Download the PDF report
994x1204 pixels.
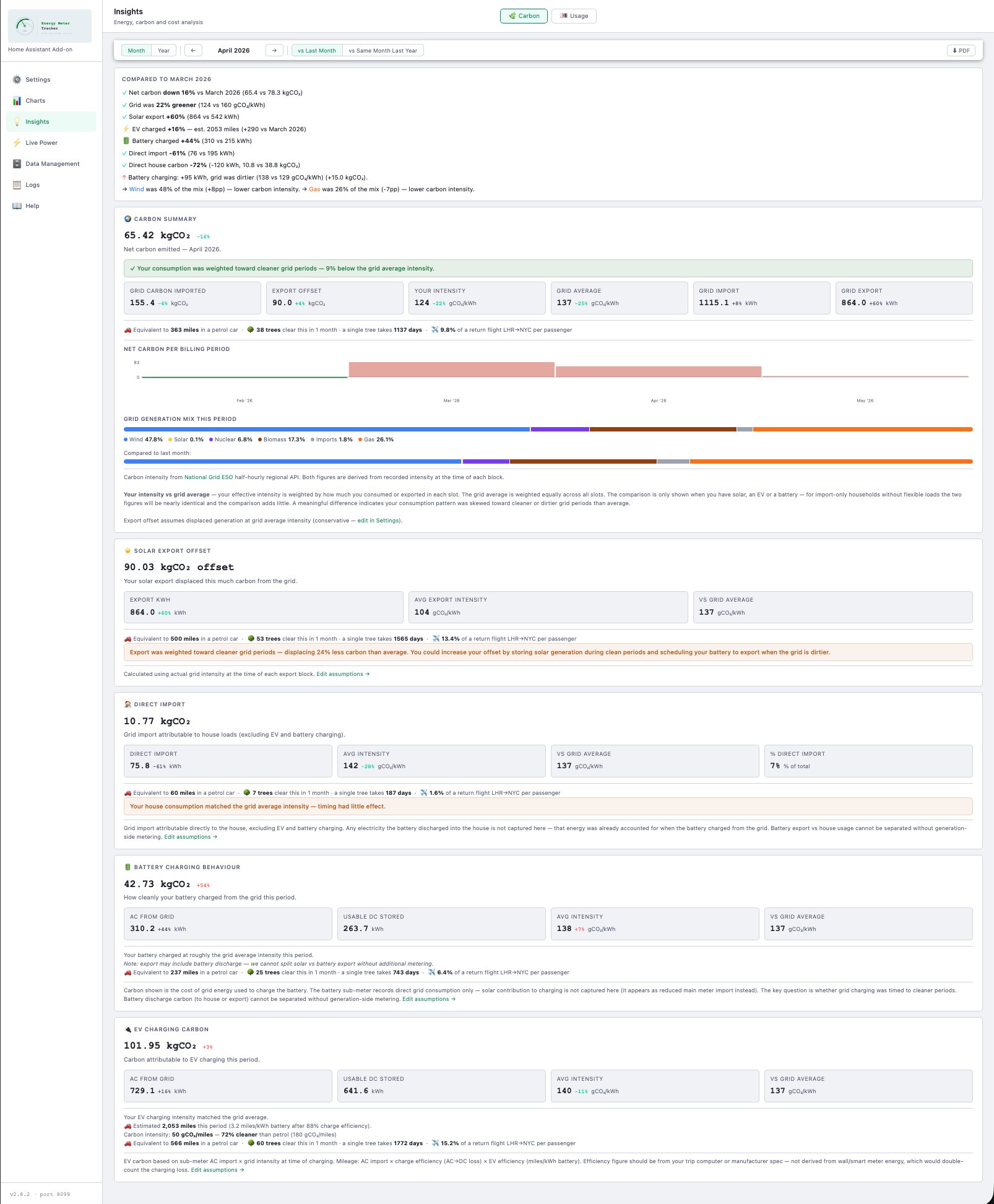961,51
